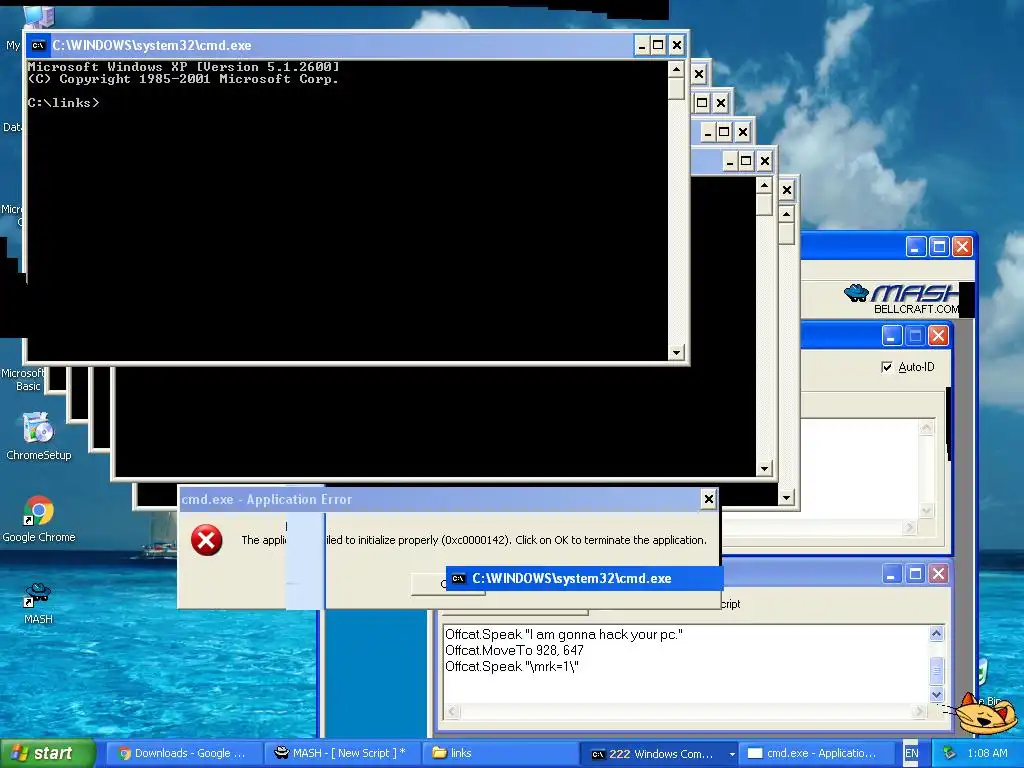This screenshot has height=768, width=1024.
Task: Click the system tray icon beside the clock
Action: pyautogui.click(x=950, y=753)
